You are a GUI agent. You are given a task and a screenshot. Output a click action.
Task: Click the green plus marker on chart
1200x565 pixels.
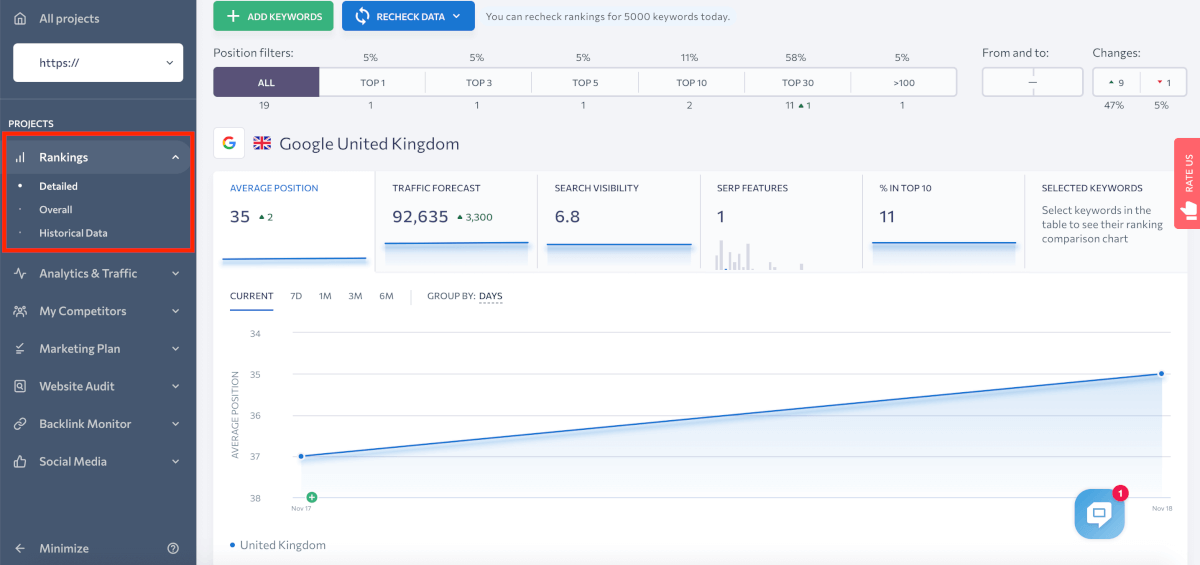(312, 497)
